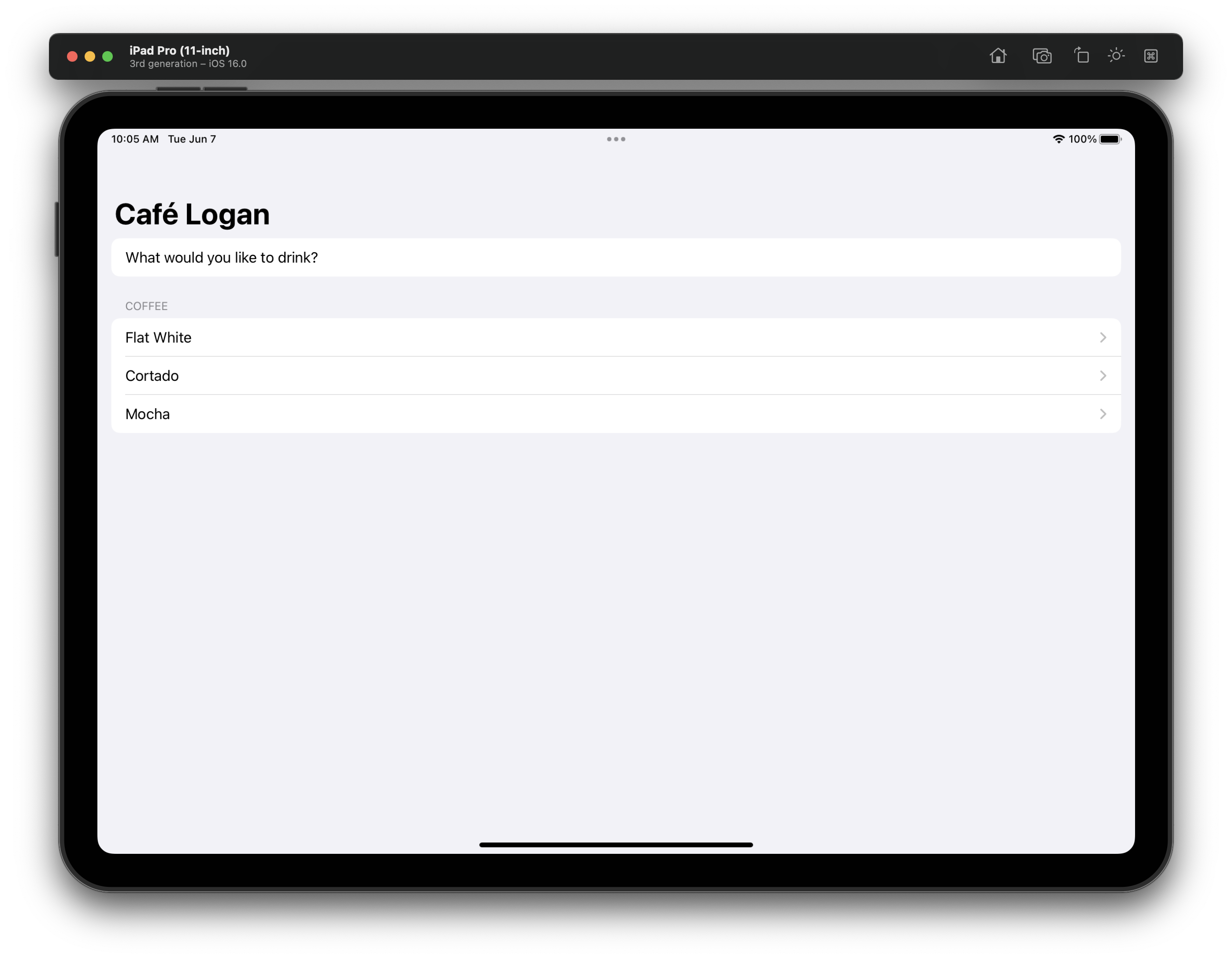Toggle appearance with the sun icon
The width and height of the screenshot is (1232, 968).
tap(1116, 56)
